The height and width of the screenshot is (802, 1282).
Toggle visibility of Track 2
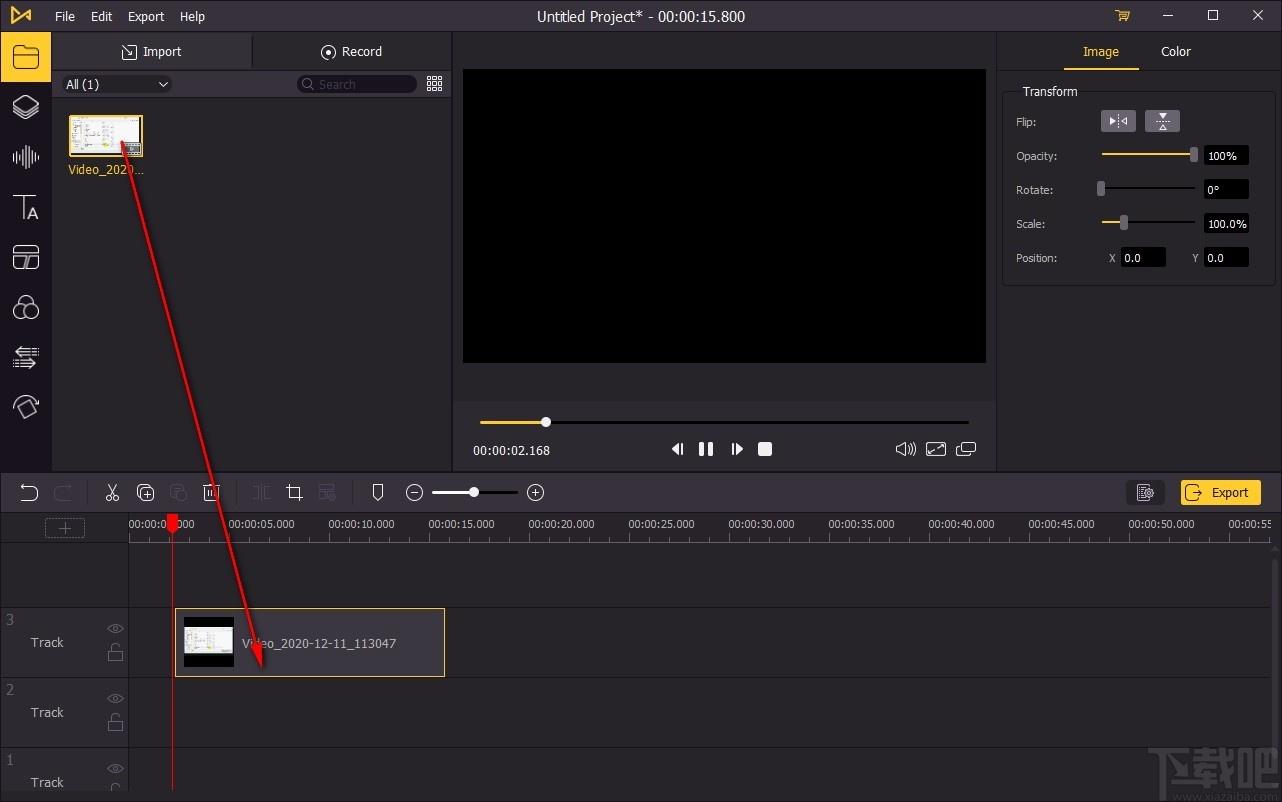point(115,699)
